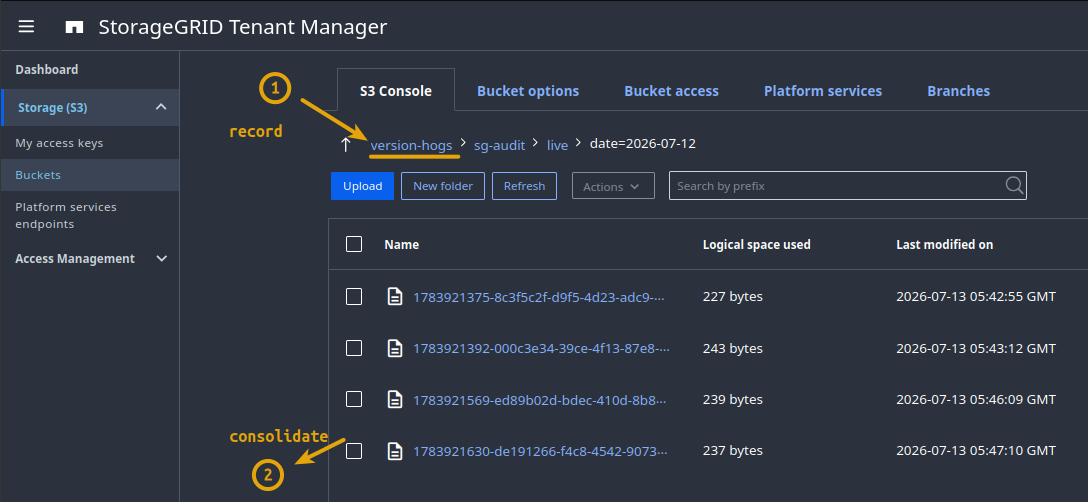
Task: Click the Name column header
Action: pyautogui.click(x=401, y=244)
